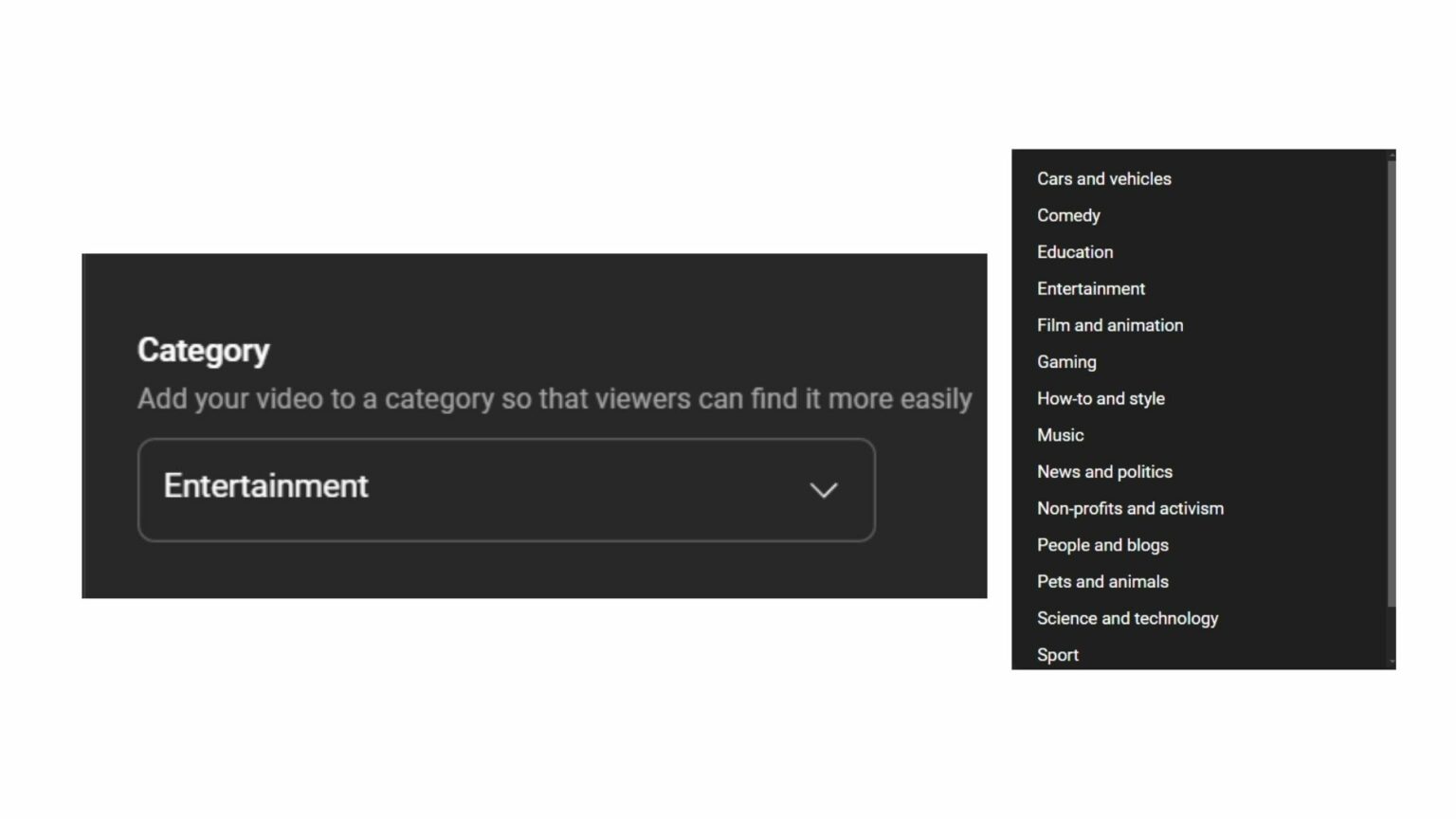Choose 'Film and animation' category

(x=1110, y=325)
